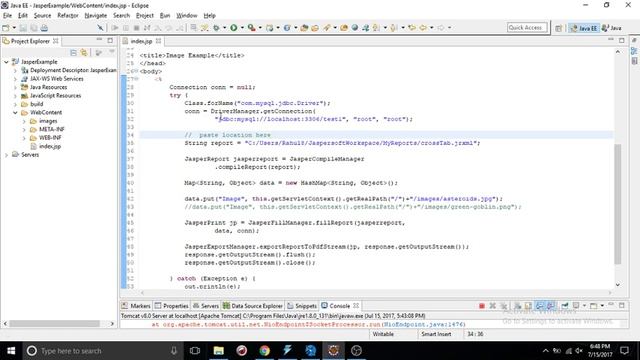Click the Save All toolbar icon

pyautogui.click(x=33, y=28)
